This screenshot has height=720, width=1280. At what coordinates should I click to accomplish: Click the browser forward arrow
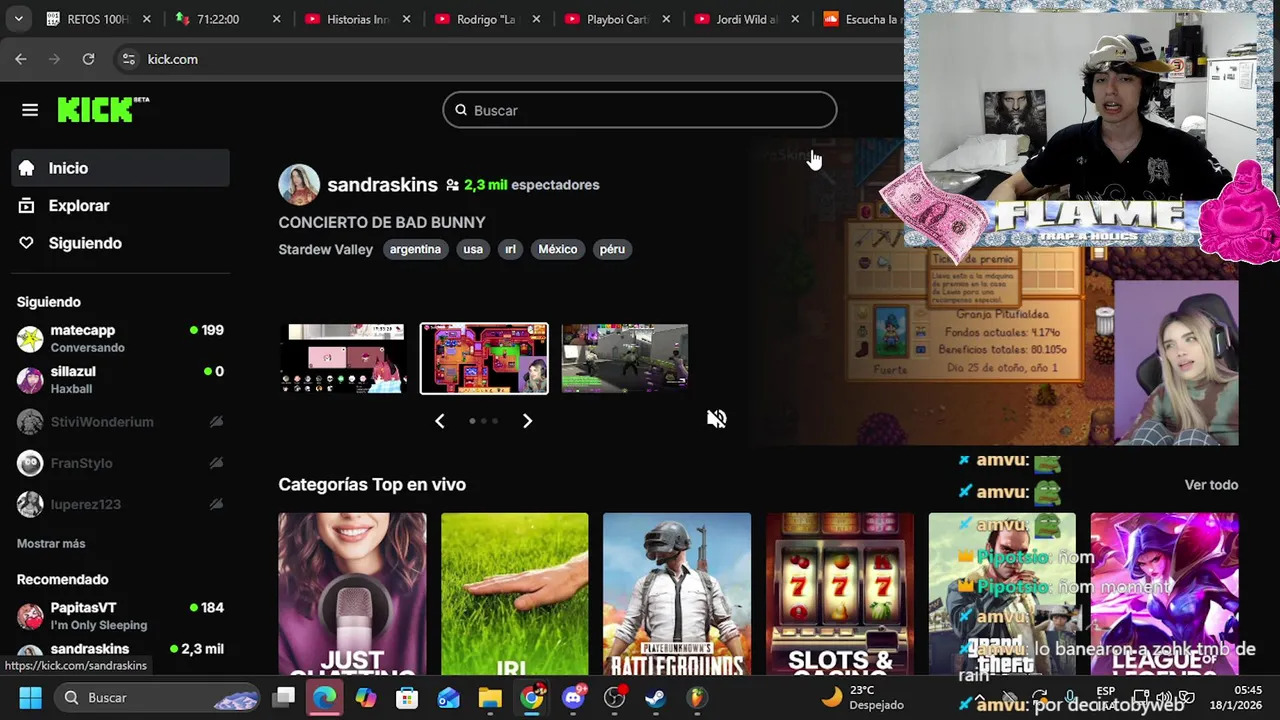55,59
